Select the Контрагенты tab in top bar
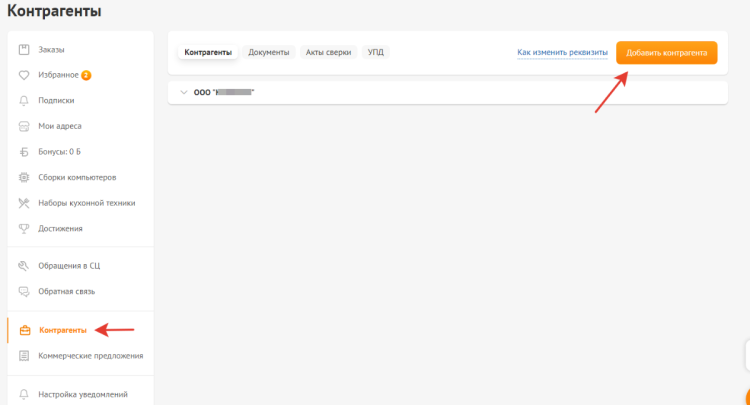The image size is (750, 405). click(208, 52)
